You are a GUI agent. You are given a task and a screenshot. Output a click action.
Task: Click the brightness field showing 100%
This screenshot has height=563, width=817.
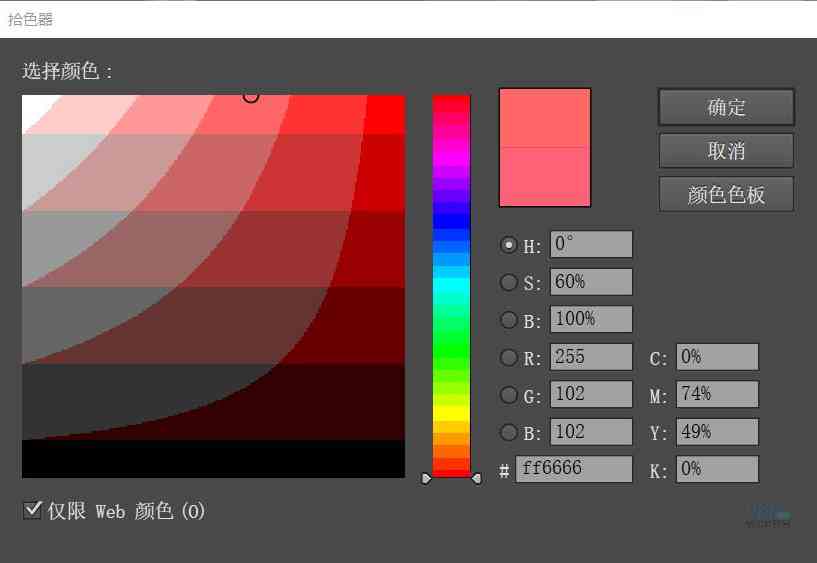[591, 319]
